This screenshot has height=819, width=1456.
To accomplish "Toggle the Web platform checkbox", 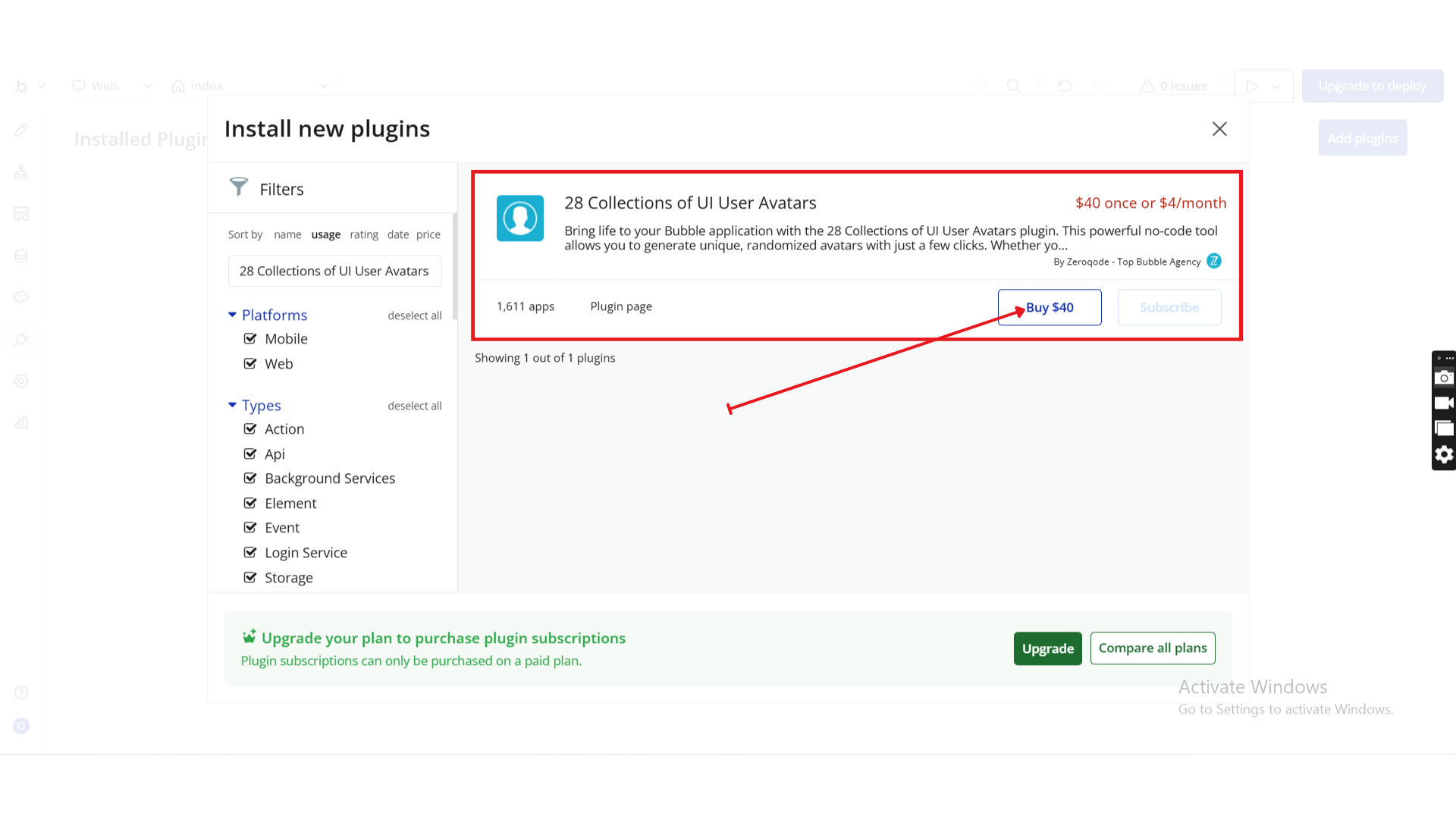I will point(250,364).
